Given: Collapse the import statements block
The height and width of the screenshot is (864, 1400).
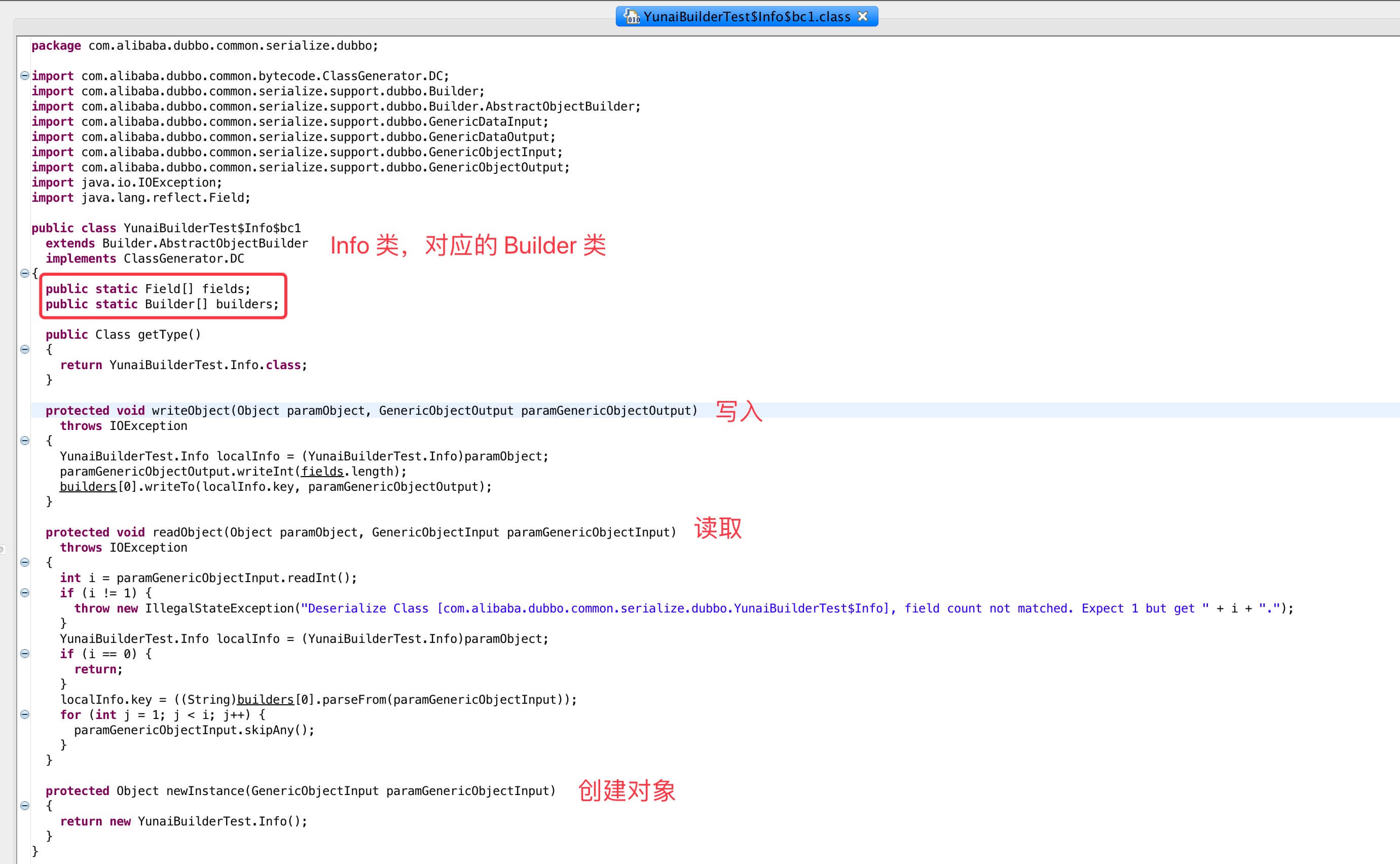Looking at the screenshot, I should coord(24,76).
